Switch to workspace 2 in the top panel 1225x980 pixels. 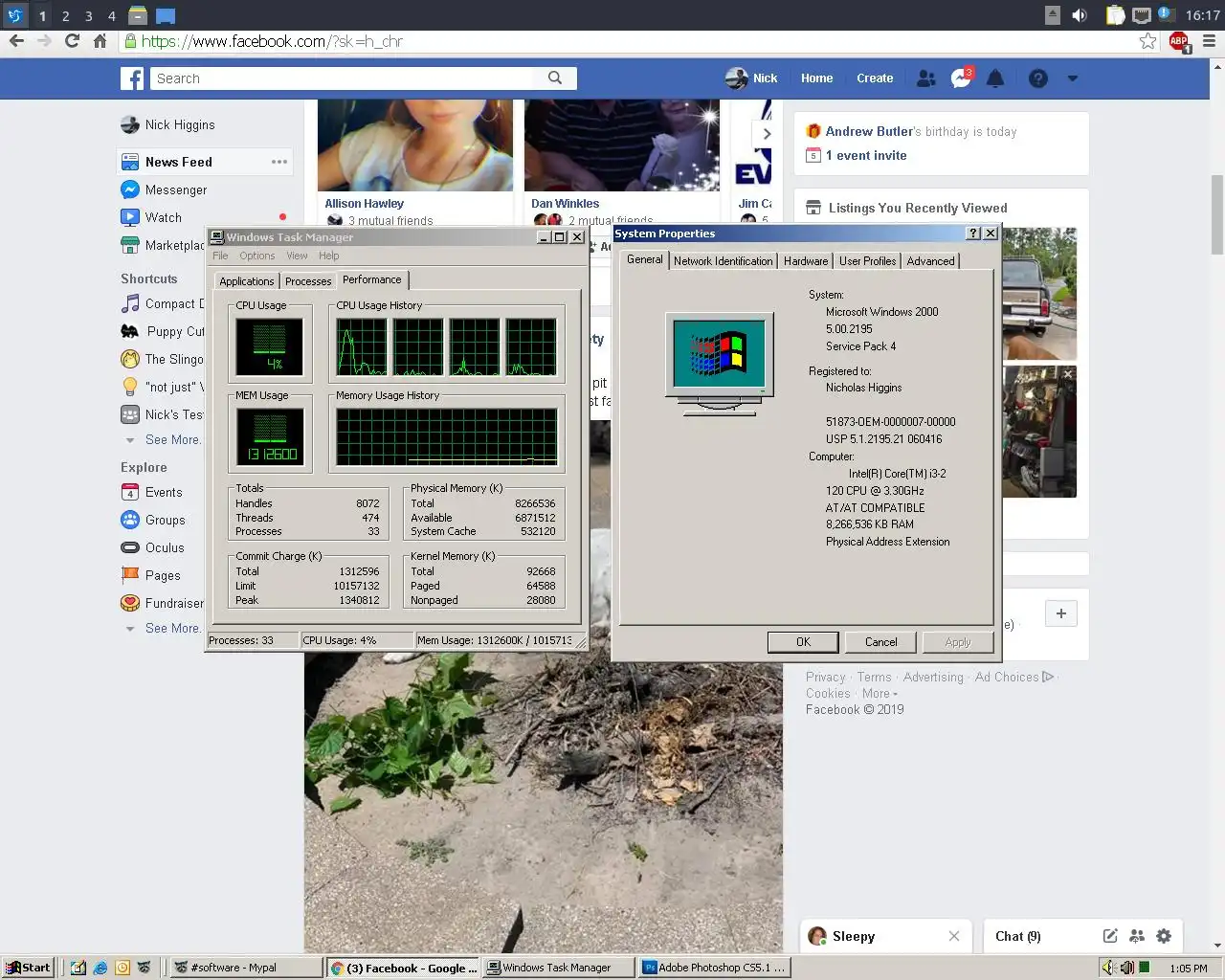click(x=65, y=15)
